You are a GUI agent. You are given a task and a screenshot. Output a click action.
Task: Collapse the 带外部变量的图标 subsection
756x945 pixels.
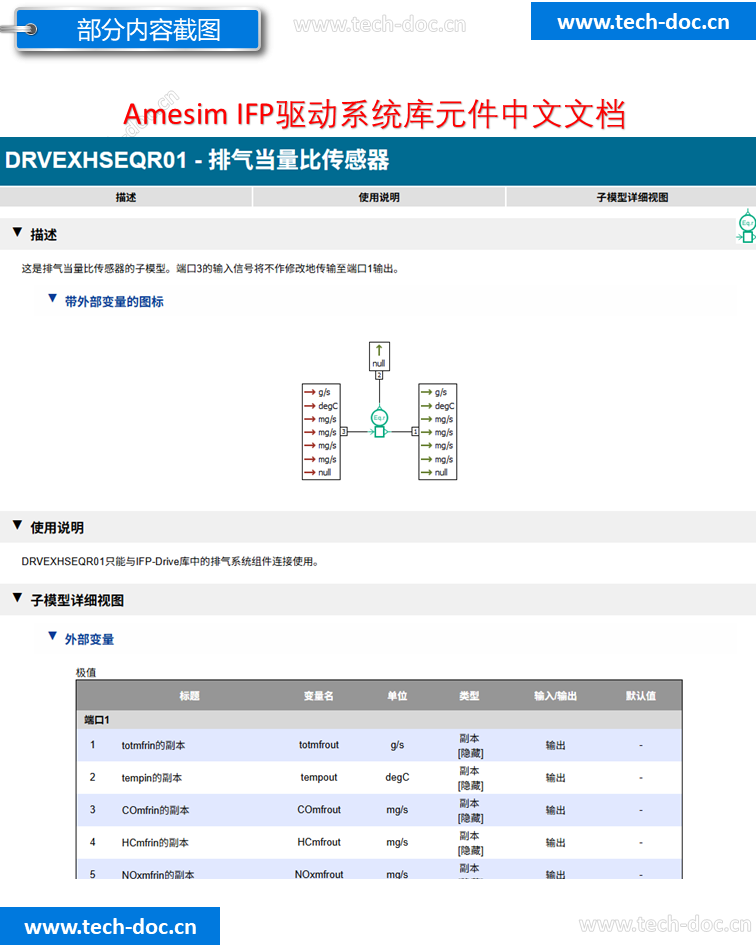[x=52, y=299]
